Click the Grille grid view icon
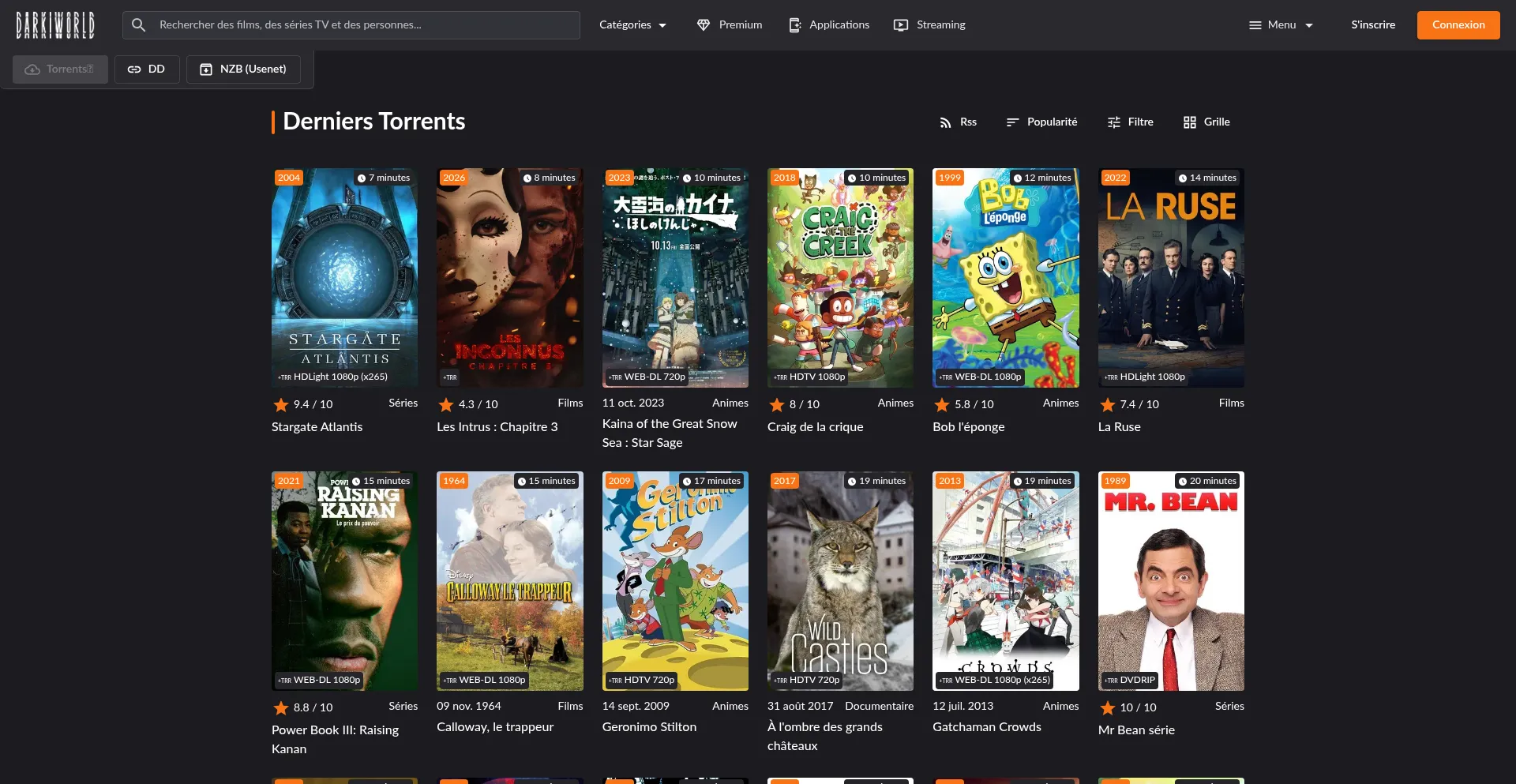This screenshot has height=784, width=1516. coord(1190,122)
